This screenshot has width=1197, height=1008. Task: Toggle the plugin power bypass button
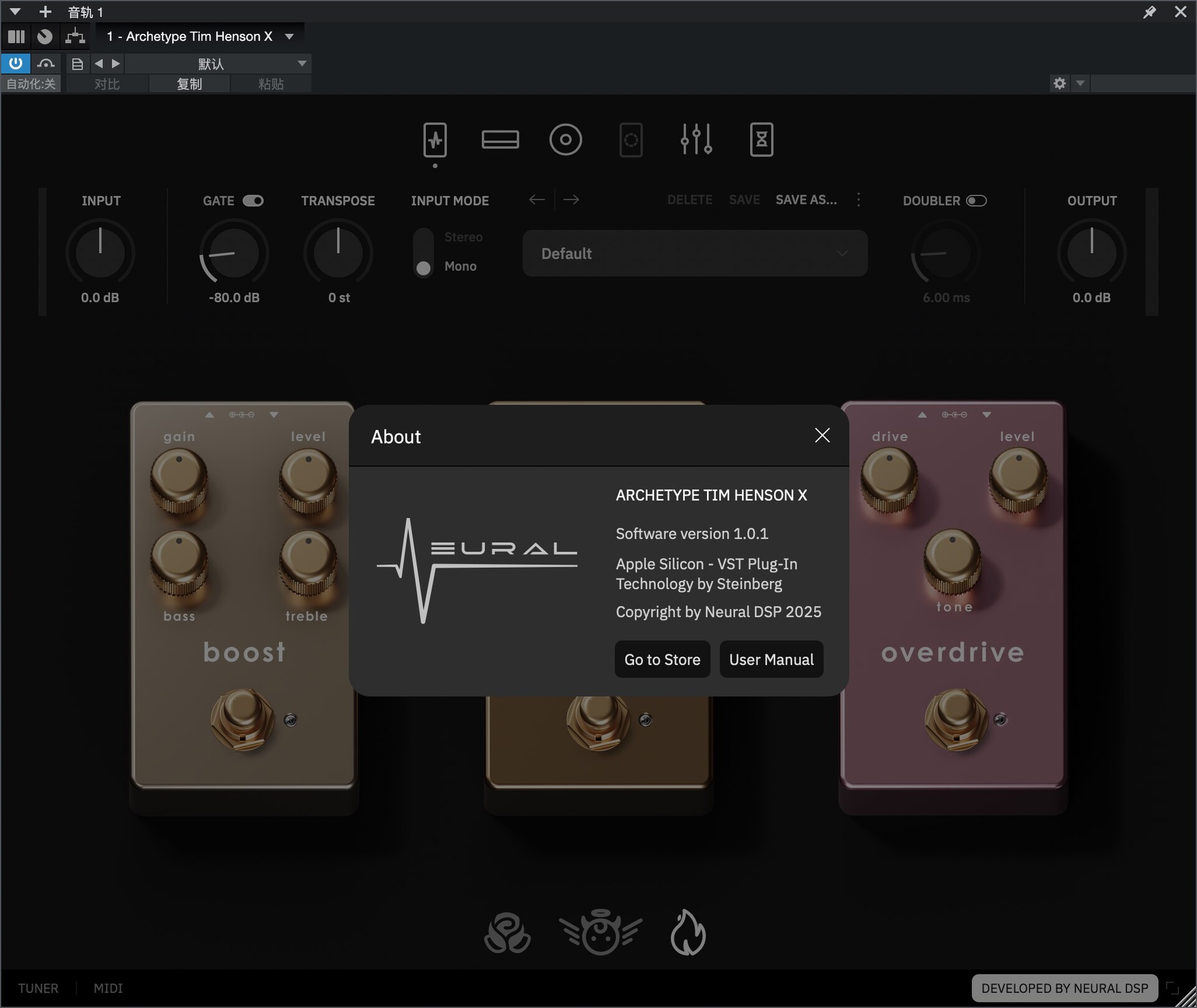pos(16,64)
